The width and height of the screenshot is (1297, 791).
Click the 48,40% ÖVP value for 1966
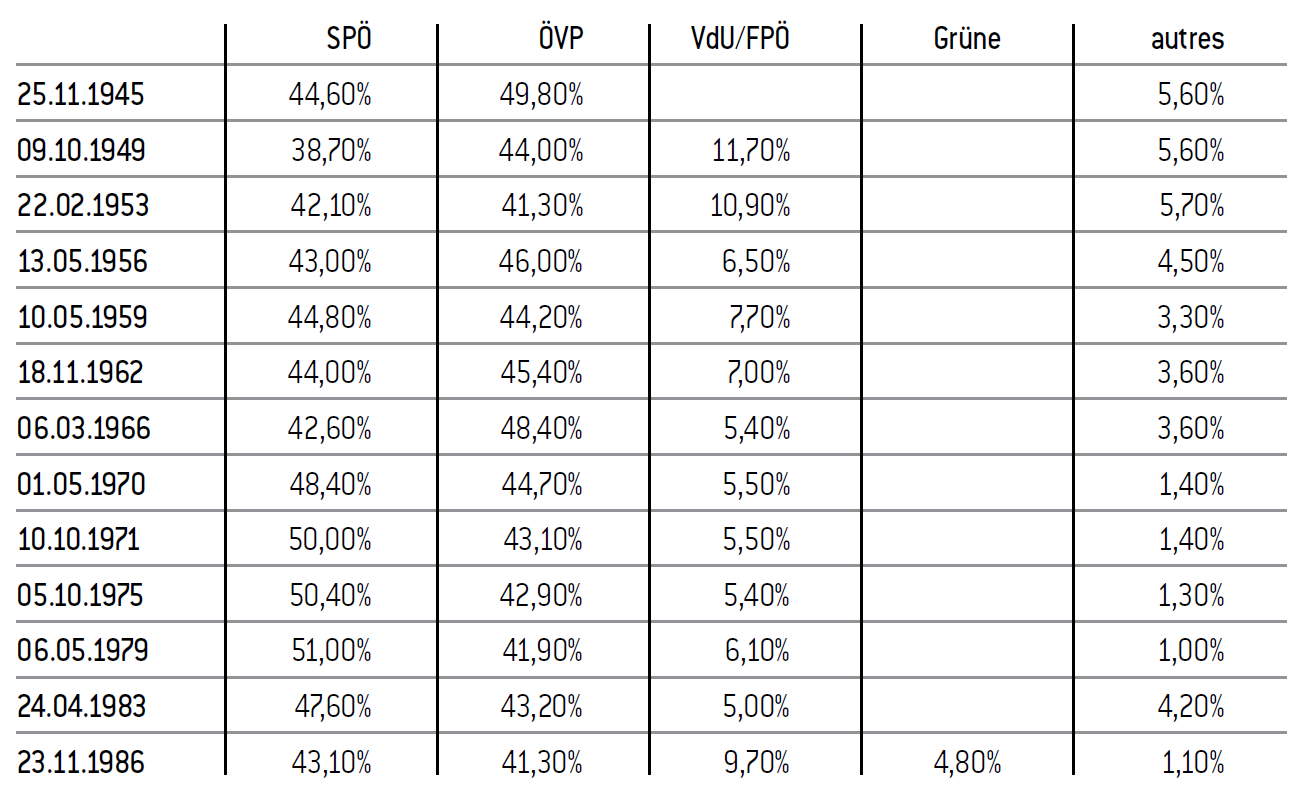(541, 429)
